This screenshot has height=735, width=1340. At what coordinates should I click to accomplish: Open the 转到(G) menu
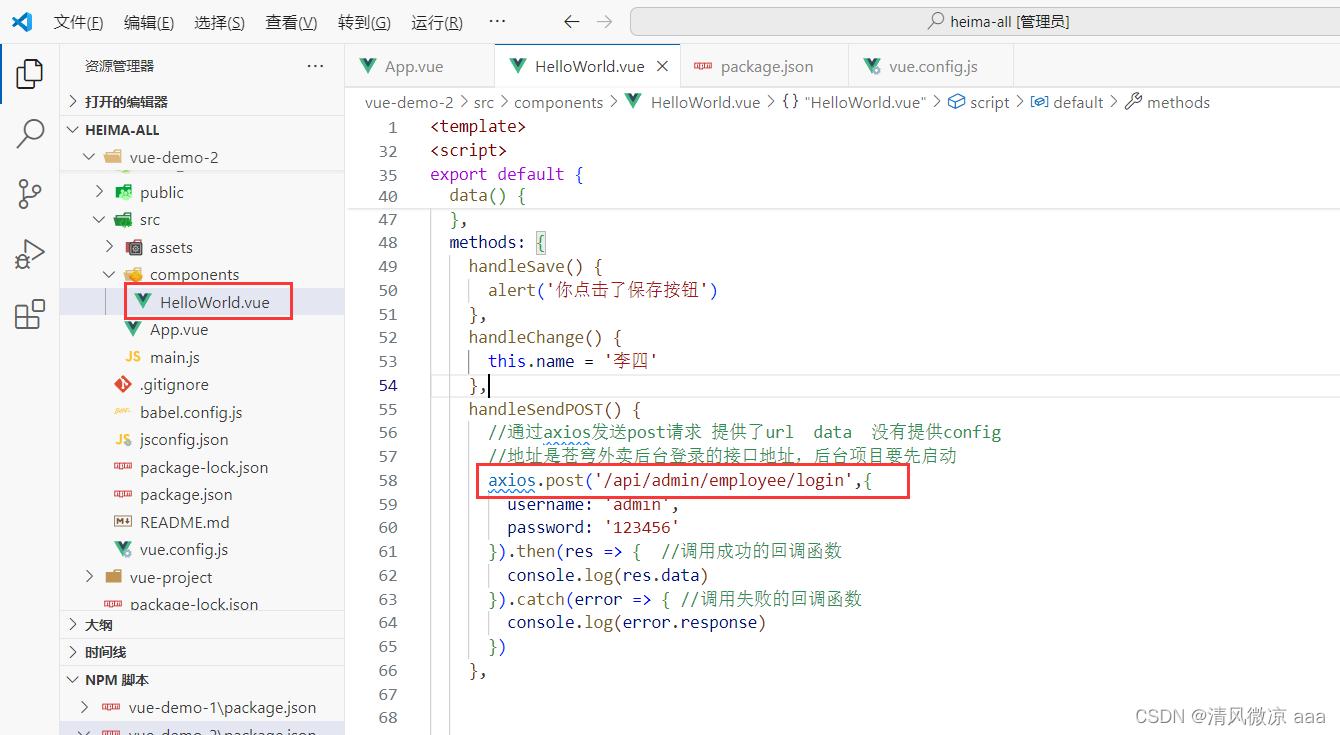[x=364, y=22]
